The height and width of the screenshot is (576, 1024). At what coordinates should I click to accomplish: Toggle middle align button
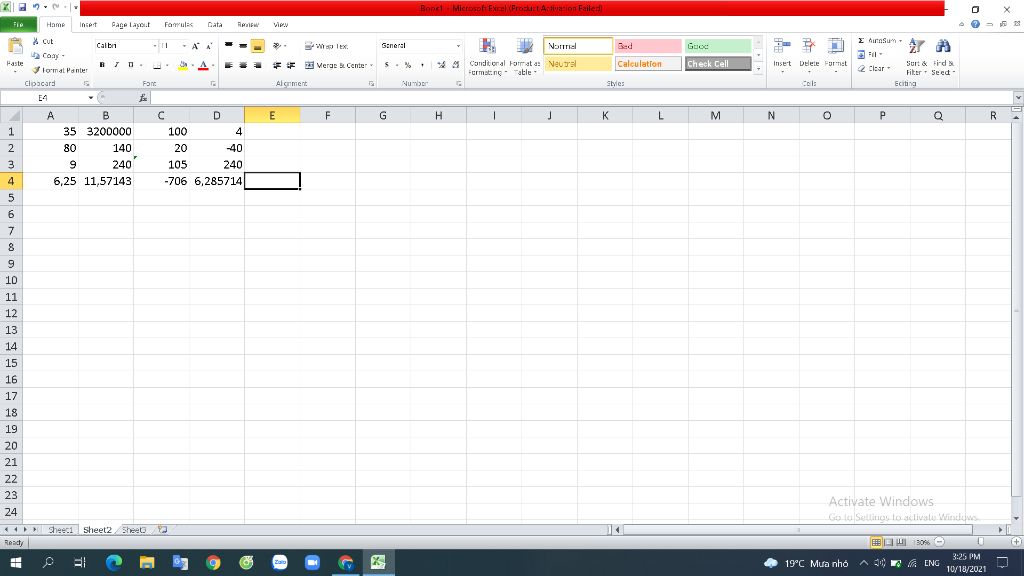[243, 46]
